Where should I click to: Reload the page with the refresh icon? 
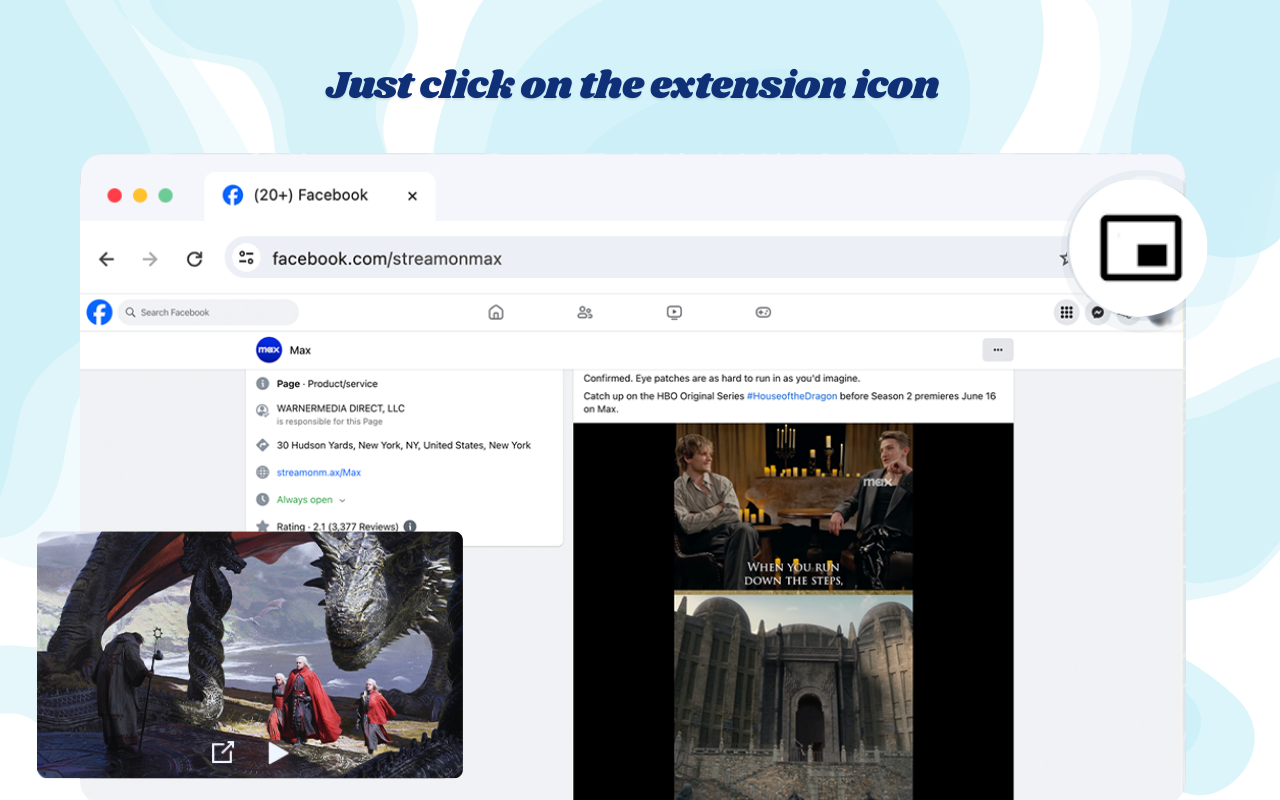coord(195,258)
